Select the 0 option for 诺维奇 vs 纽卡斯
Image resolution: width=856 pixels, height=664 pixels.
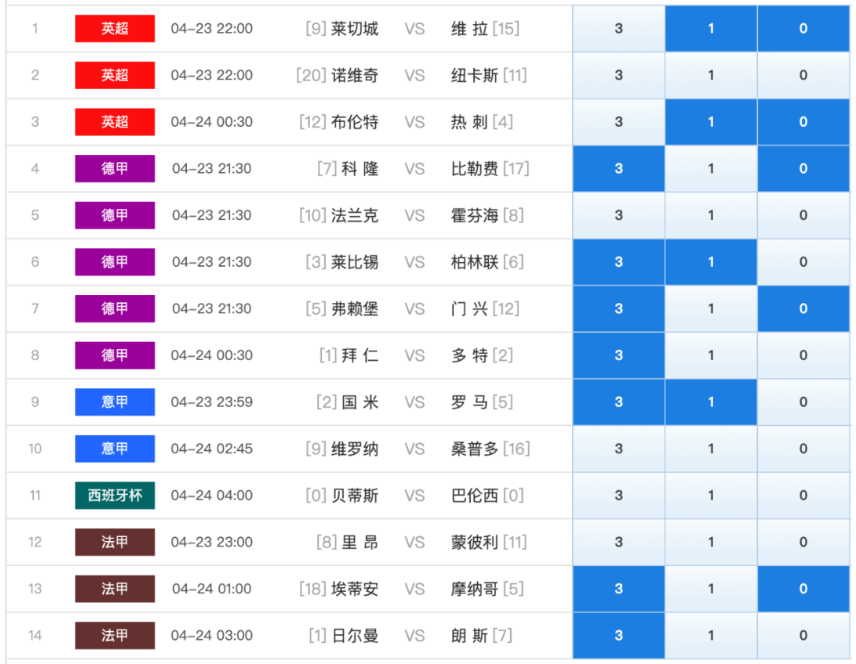click(803, 75)
